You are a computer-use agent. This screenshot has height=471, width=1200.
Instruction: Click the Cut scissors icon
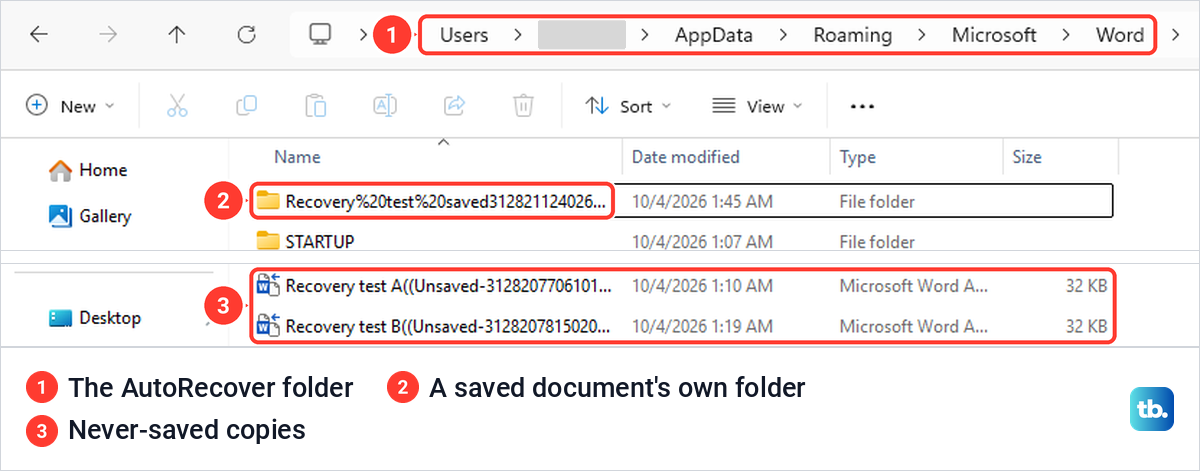coord(177,106)
